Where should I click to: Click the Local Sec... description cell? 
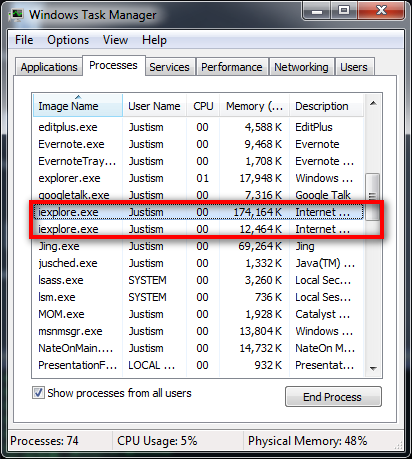pyautogui.click(x=323, y=280)
